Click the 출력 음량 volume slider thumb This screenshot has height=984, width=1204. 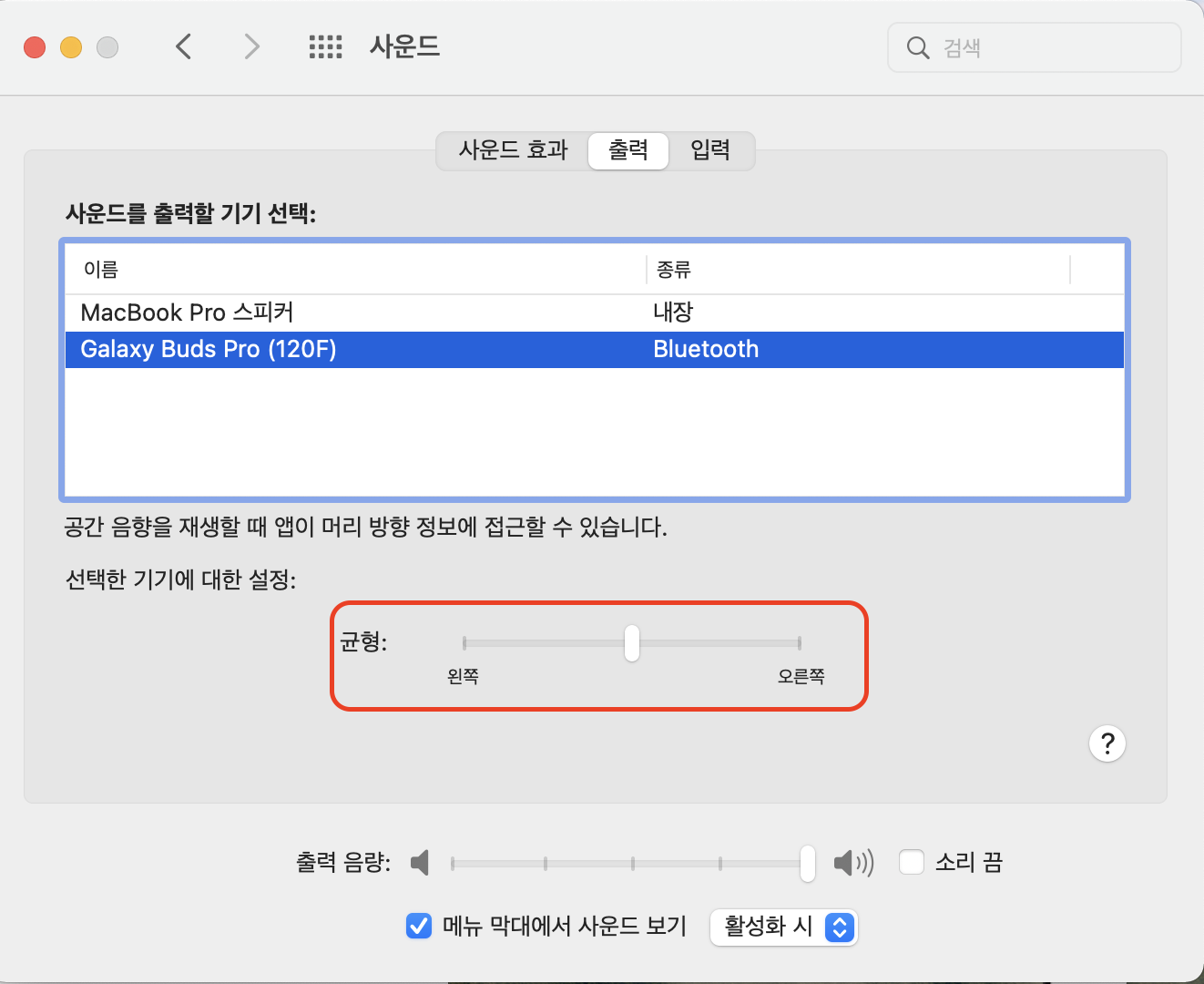808,863
